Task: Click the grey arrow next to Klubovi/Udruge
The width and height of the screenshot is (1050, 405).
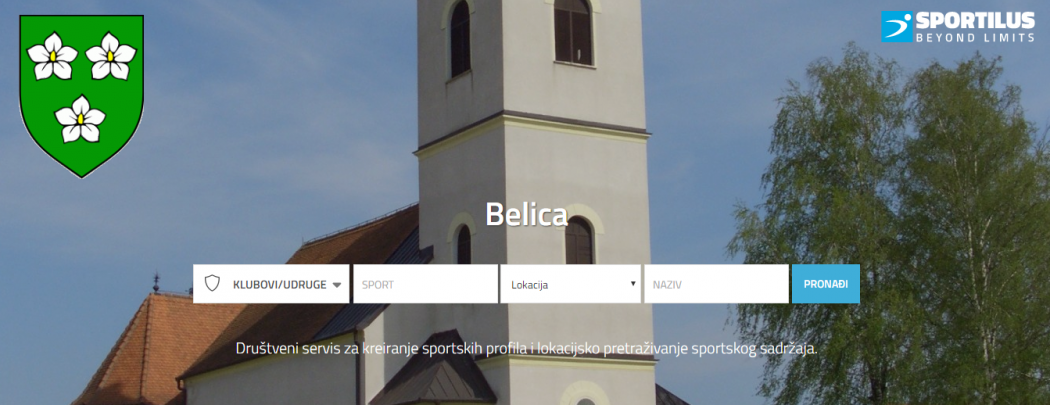Action: point(337,285)
